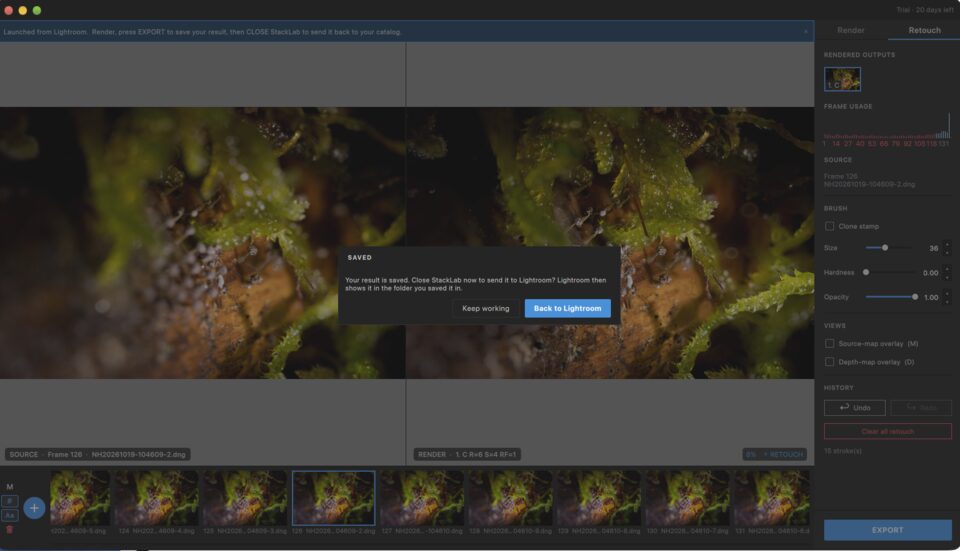Image resolution: width=960 pixels, height=551 pixels.
Task: Select filmstrip frame 126 thumbnail
Action: [334, 498]
